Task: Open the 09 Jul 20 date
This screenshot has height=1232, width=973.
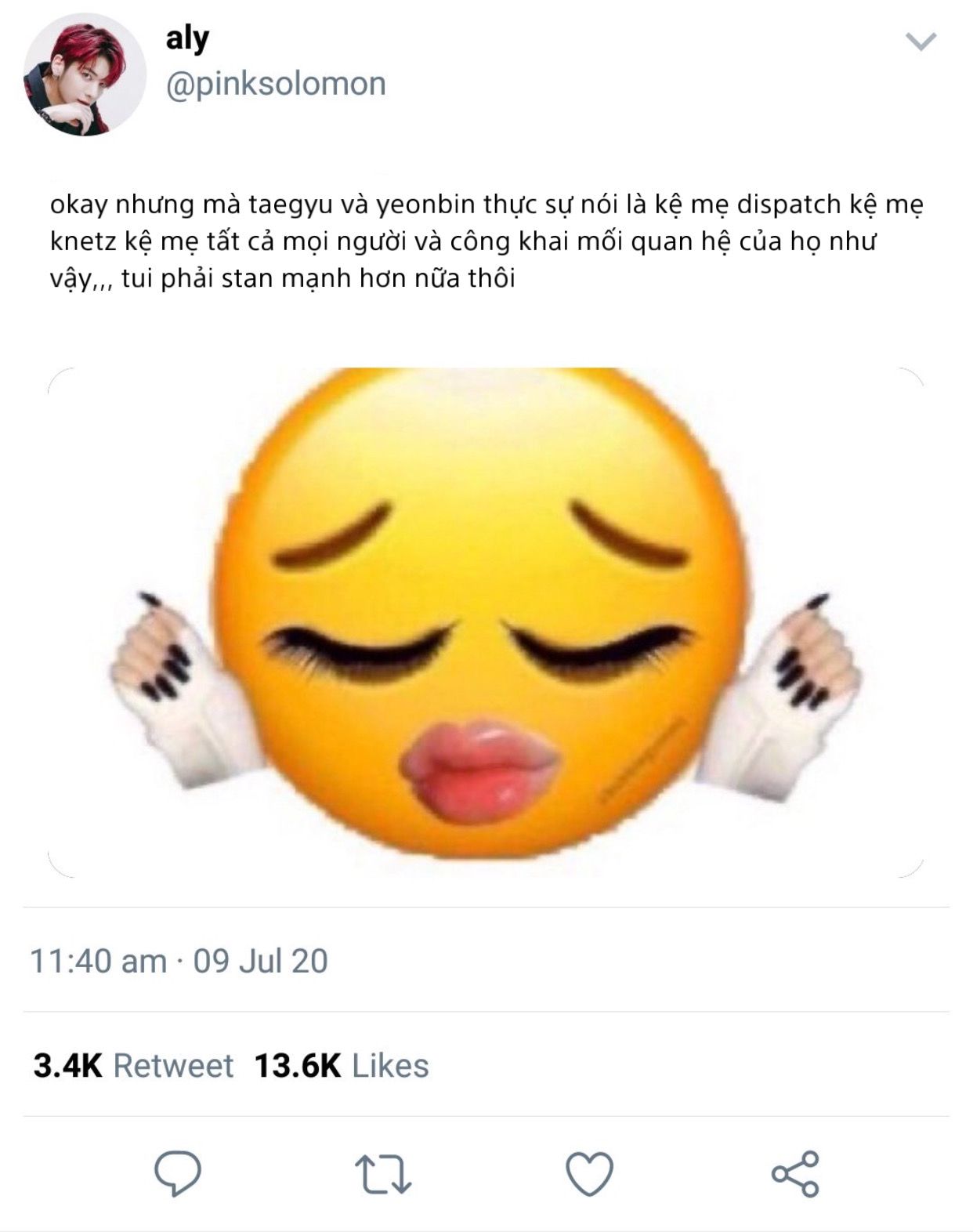Action: 260,961
